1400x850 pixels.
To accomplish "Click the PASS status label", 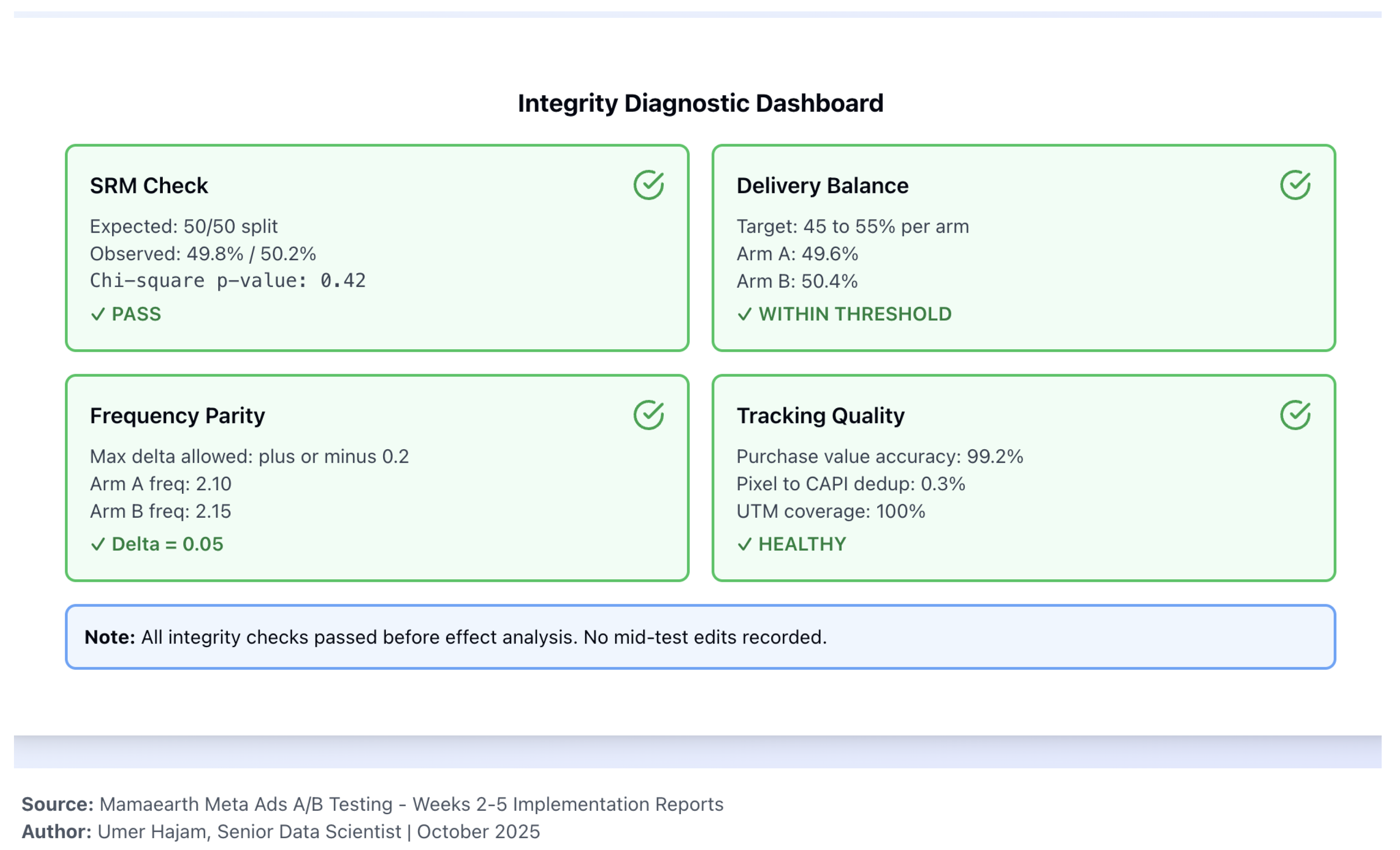I will pos(136,314).
